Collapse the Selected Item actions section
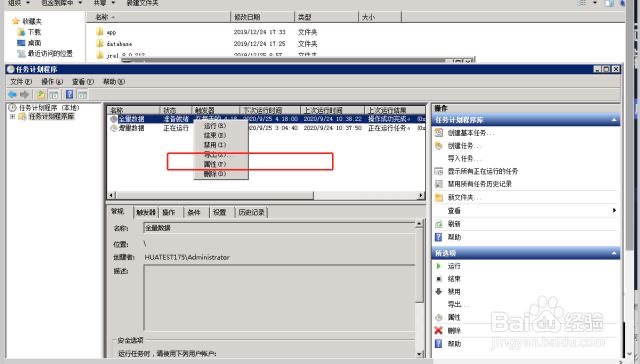The width and height of the screenshot is (640, 364). [614, 253]
